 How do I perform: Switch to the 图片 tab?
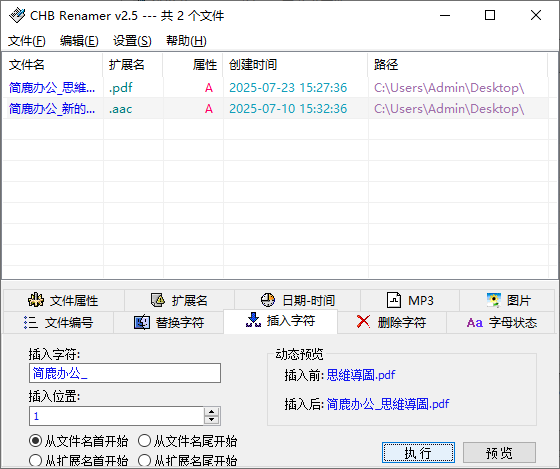(508, 300)
